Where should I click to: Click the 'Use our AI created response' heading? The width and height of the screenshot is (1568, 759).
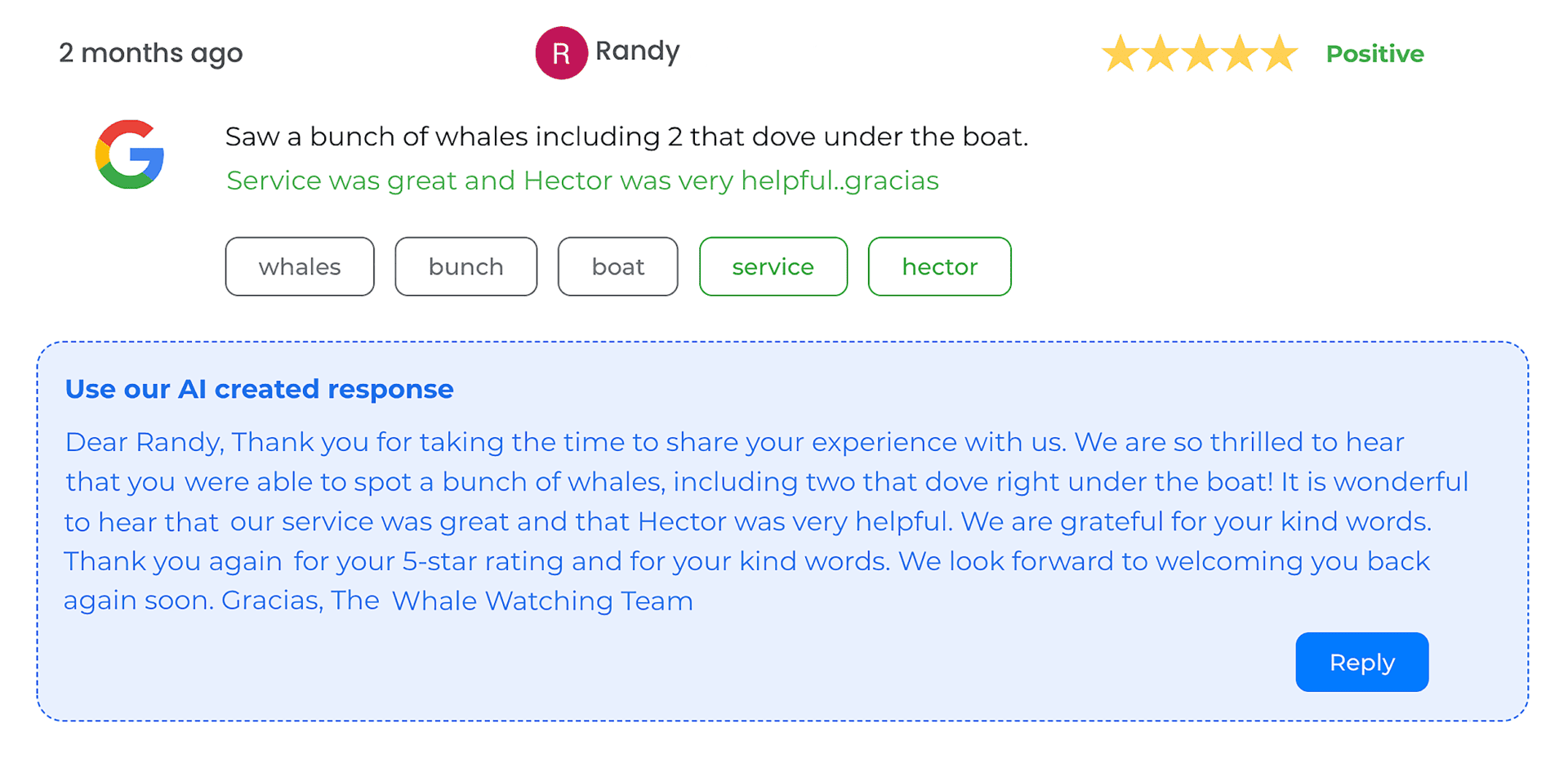pyautogui.click(x=259, y=389)
